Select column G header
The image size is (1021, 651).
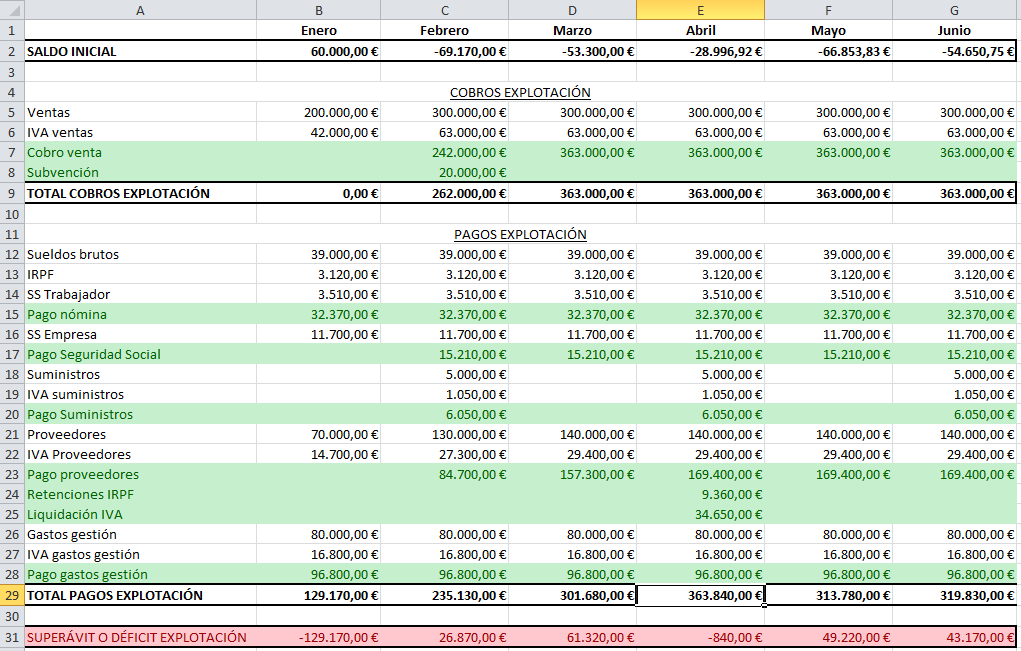click(954, 10)
